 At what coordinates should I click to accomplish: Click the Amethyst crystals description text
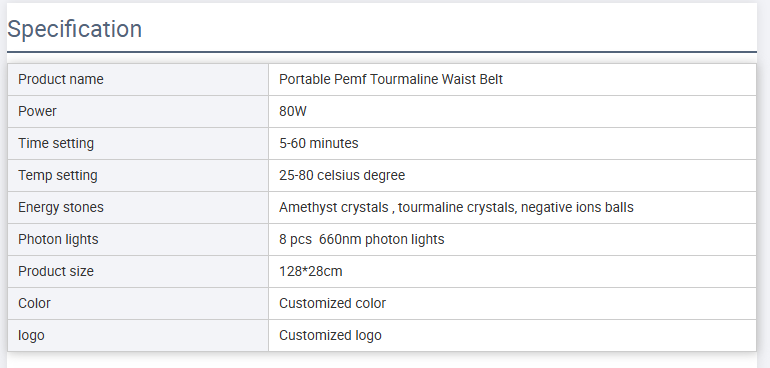456,207
